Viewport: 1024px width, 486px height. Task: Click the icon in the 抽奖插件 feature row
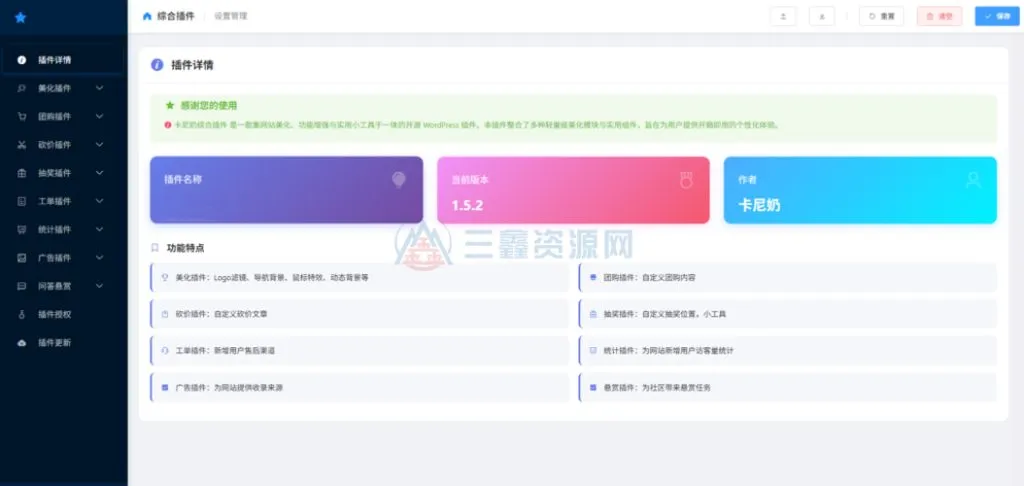[593, 314]
